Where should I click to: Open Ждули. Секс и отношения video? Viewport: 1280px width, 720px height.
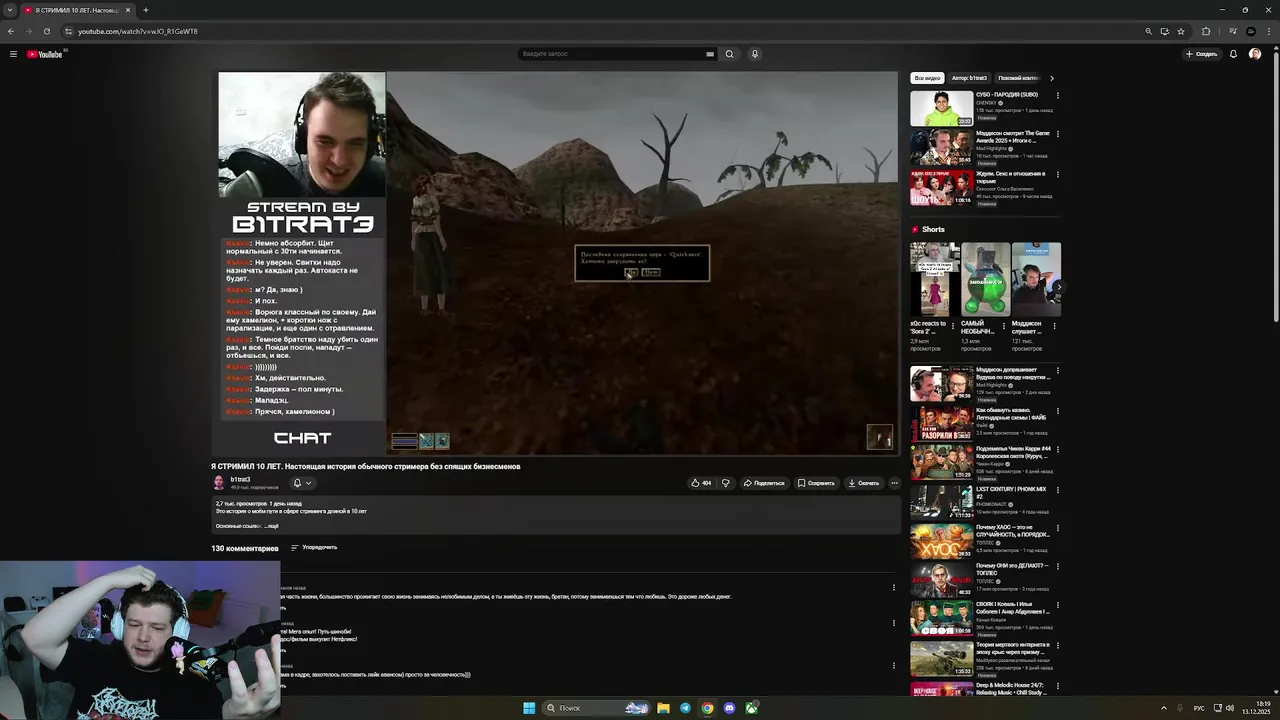[941, 187]
